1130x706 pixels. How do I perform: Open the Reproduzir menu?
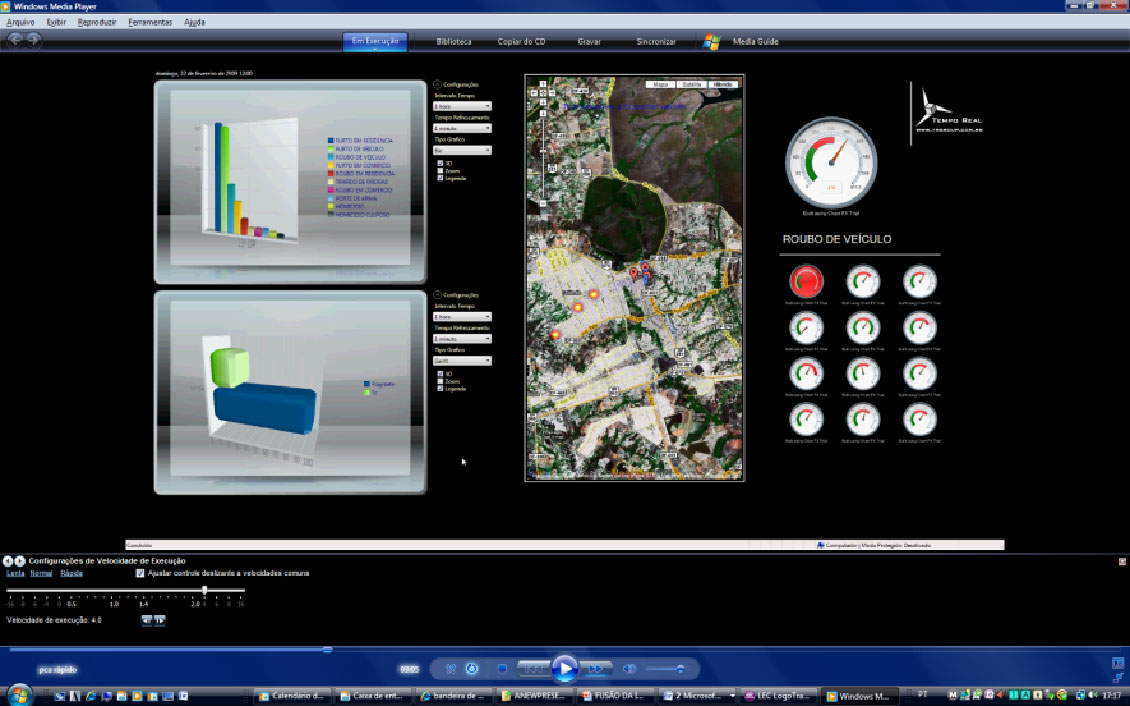tap(97, 22)
